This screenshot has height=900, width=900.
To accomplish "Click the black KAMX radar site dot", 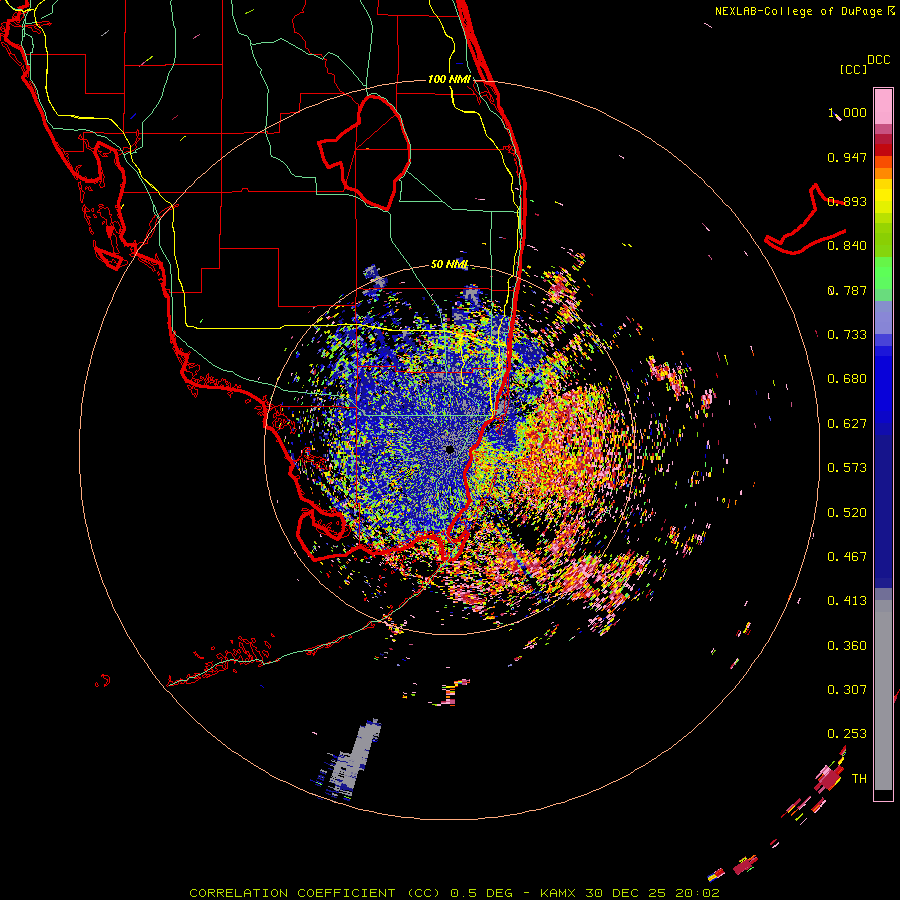I will [450, 449].
